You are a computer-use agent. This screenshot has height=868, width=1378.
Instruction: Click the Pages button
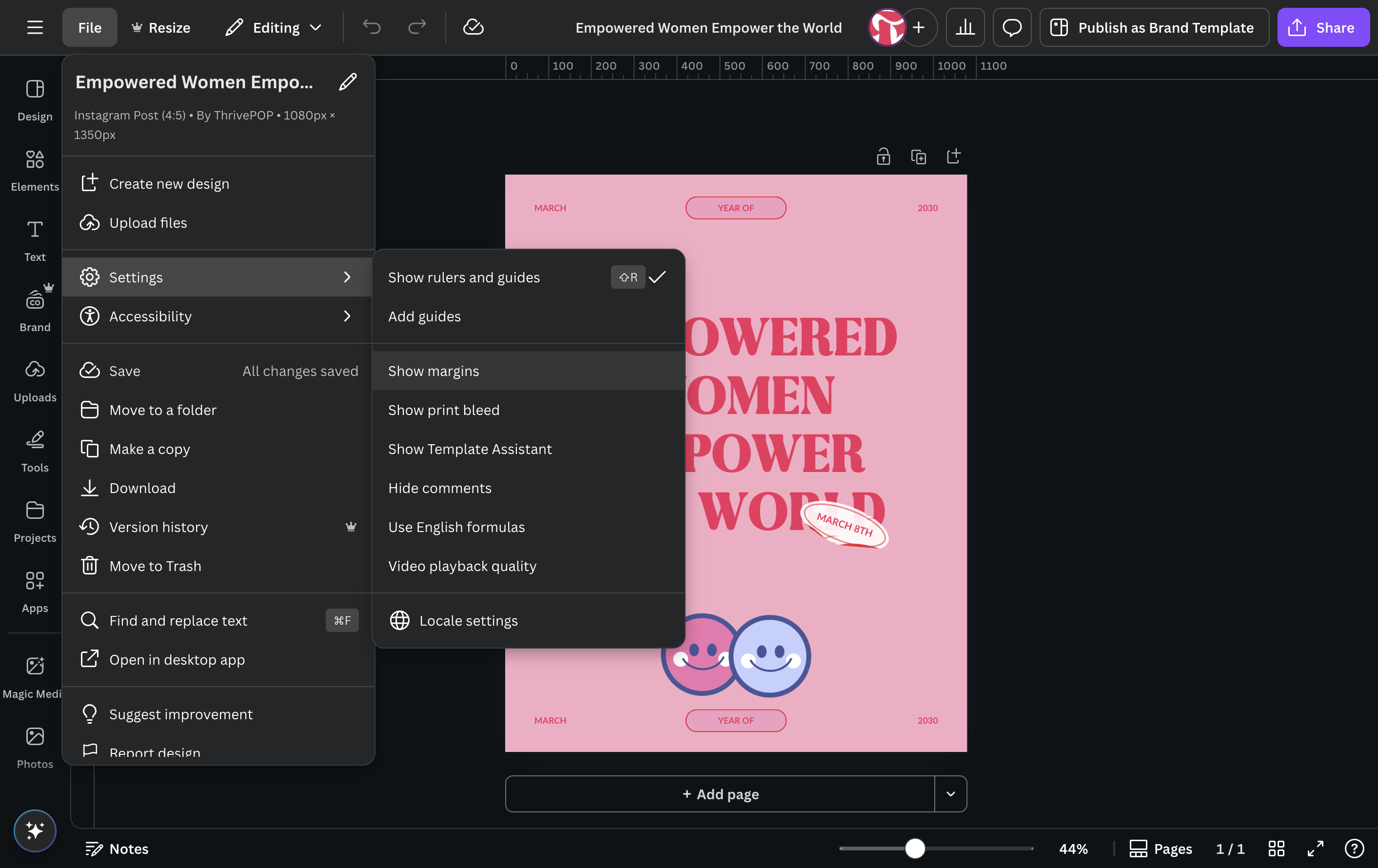[1161, 848]
